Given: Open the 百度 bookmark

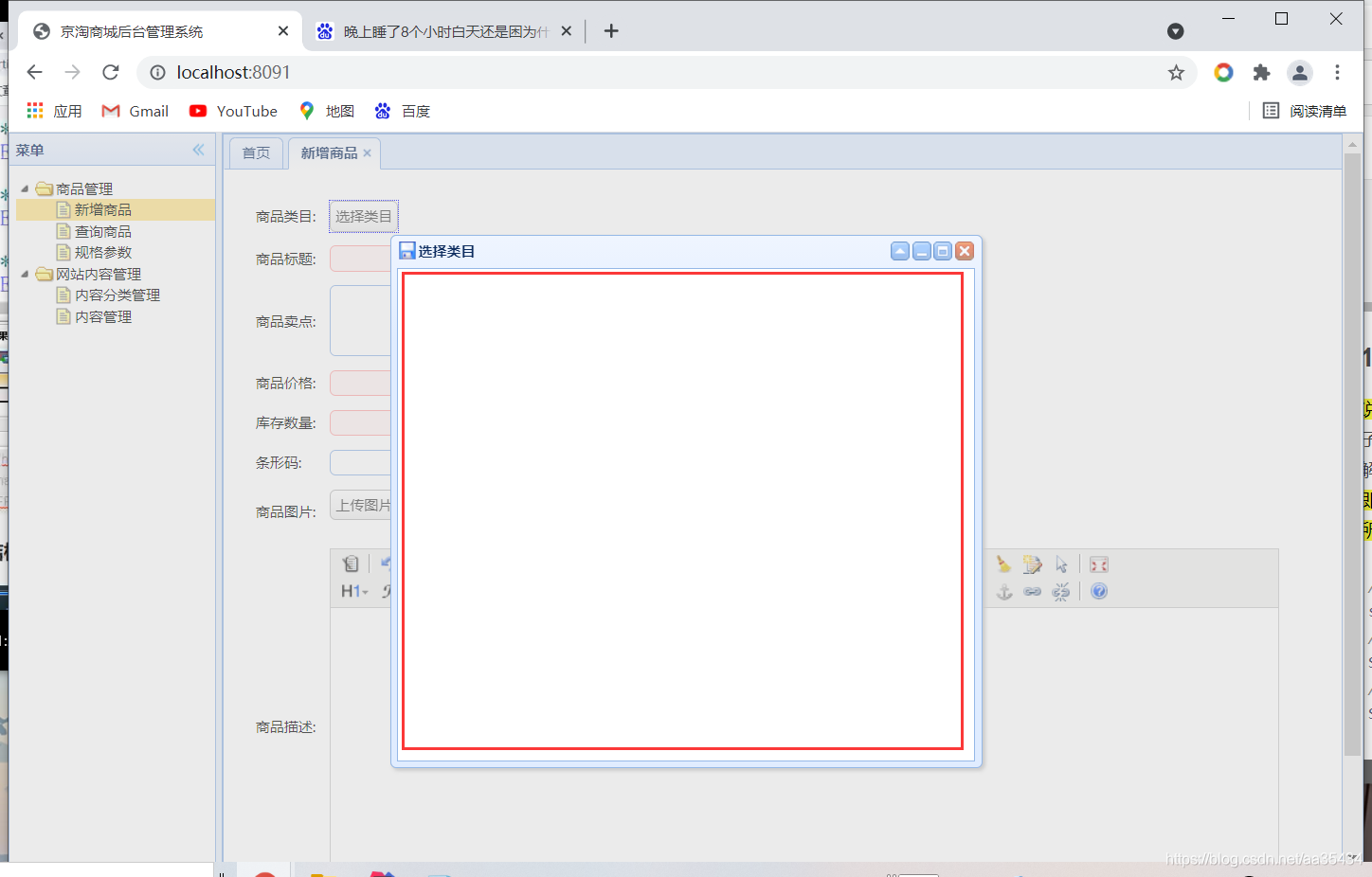Looking at the screenshot, I should (x=402, y=111).
